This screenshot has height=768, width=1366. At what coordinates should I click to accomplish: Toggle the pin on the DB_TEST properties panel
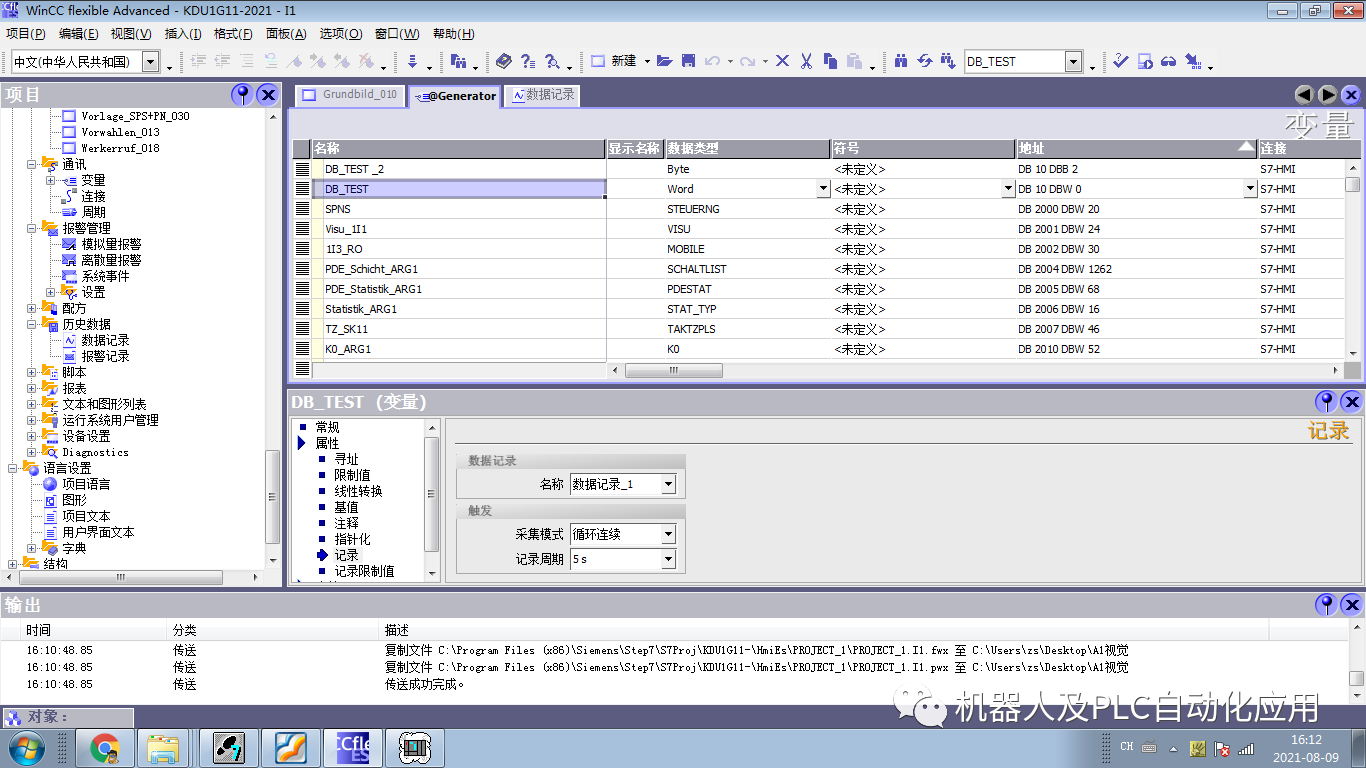tap(1325, 402)
